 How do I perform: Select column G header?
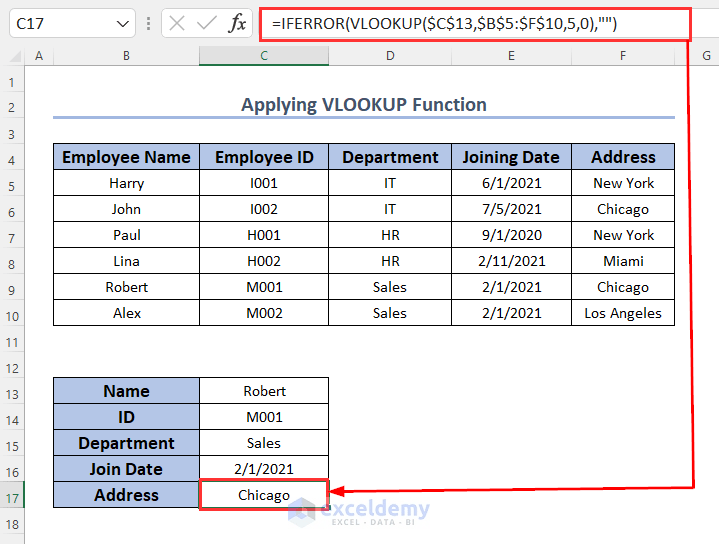click(x=706, y=56)
